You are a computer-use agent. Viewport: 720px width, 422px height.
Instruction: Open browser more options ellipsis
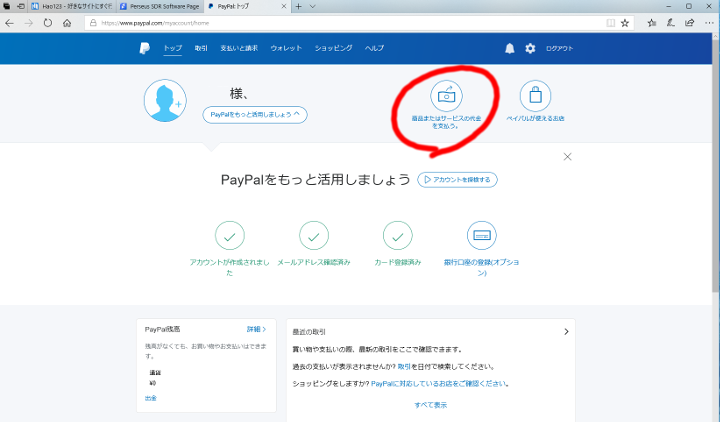click(709, 23)
